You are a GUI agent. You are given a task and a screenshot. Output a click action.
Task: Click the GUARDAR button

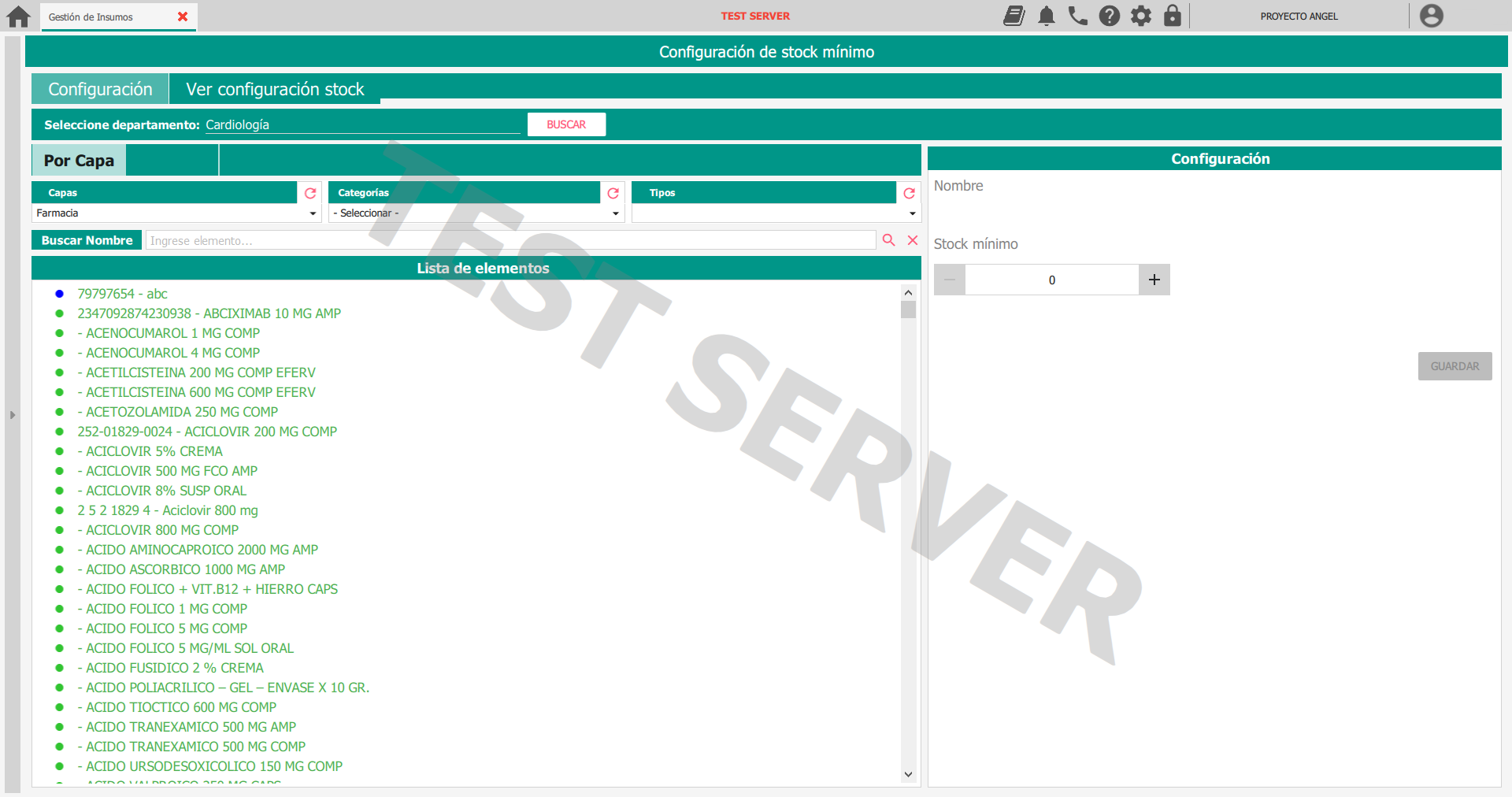[x=1455, y=366]
